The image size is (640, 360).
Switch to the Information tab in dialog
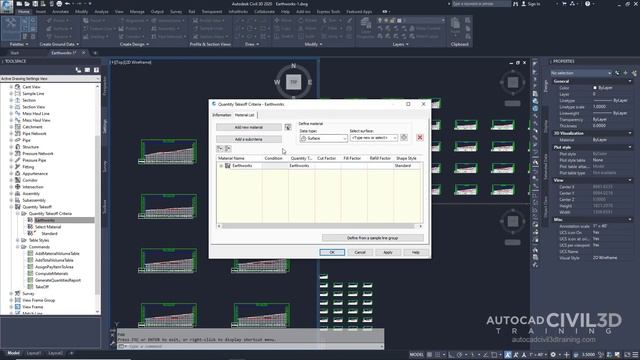pyautogui.click(x=222, y=115)
